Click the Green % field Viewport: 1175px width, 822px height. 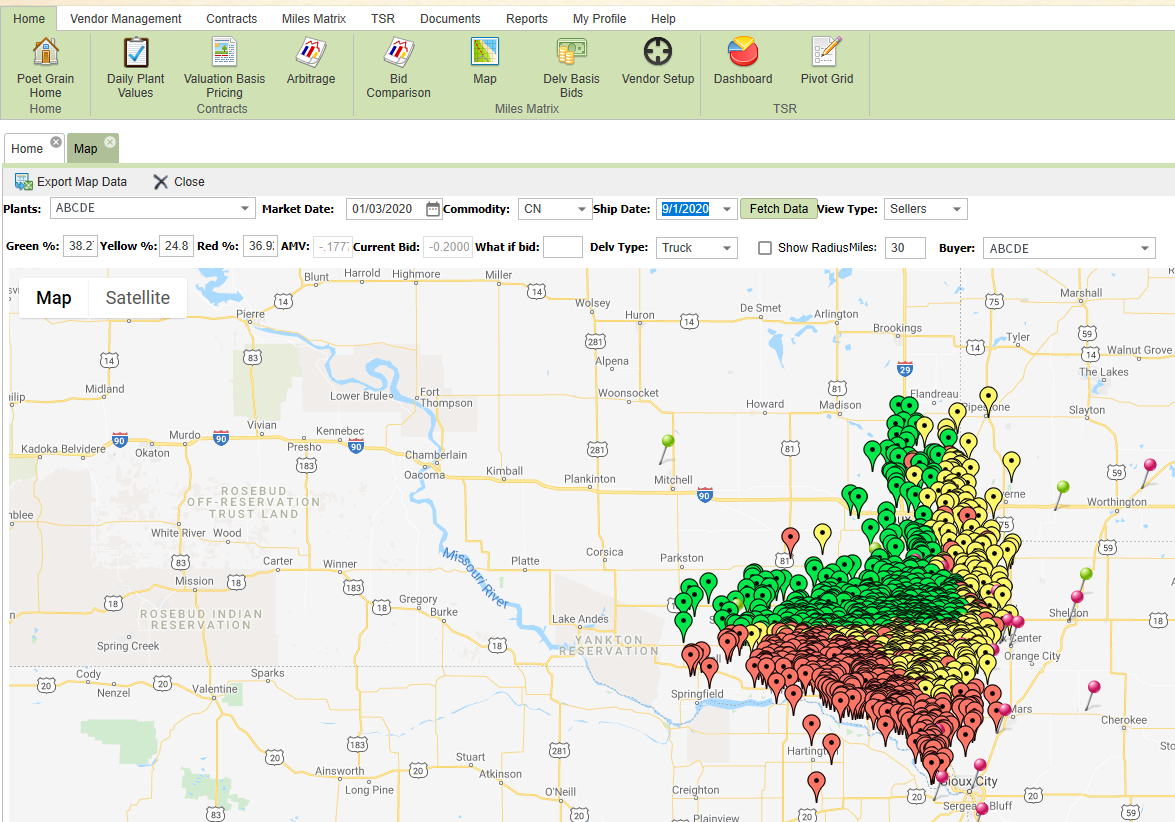(80, 246)
